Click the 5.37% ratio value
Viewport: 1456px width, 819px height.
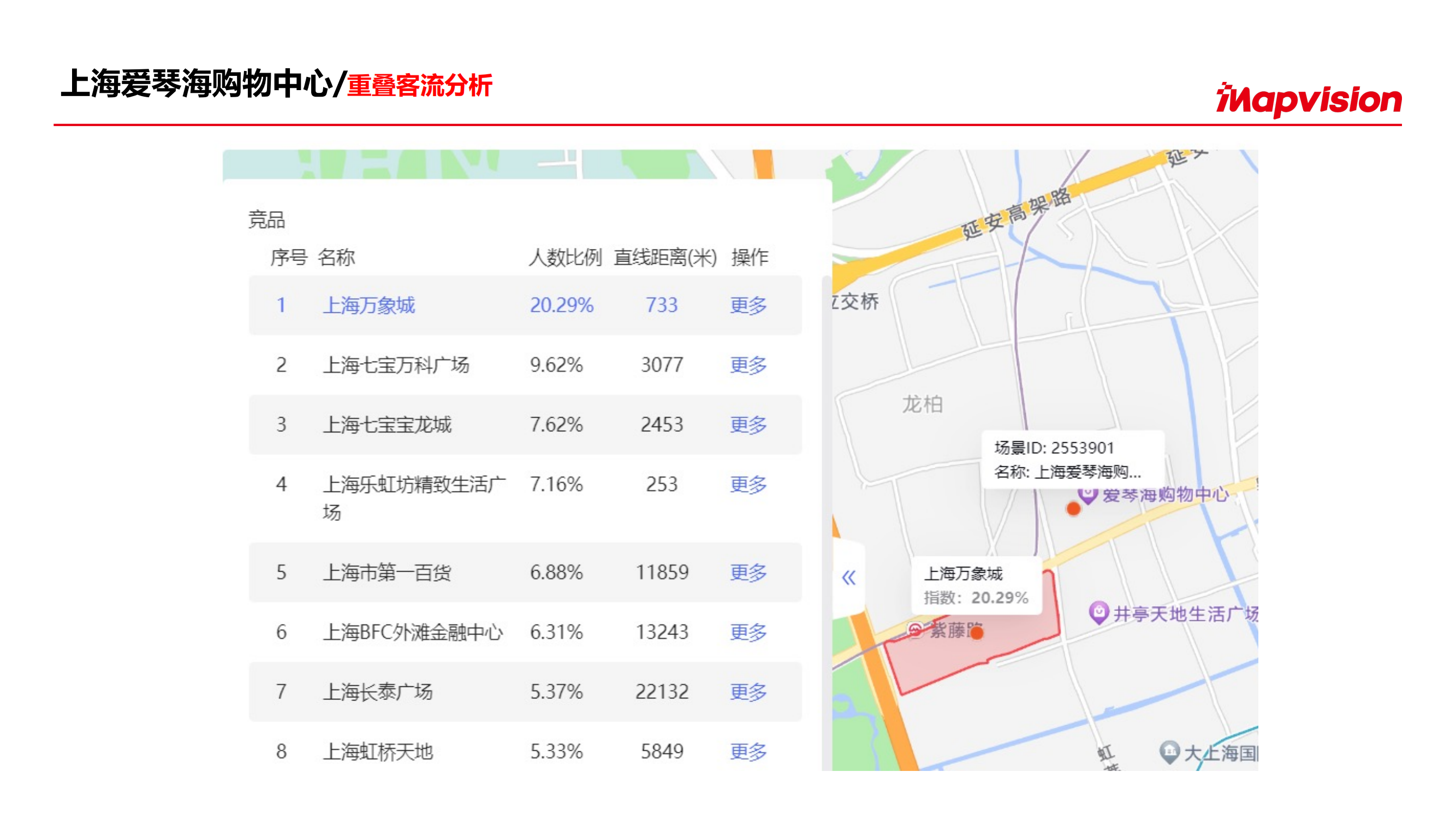[556, 692]
